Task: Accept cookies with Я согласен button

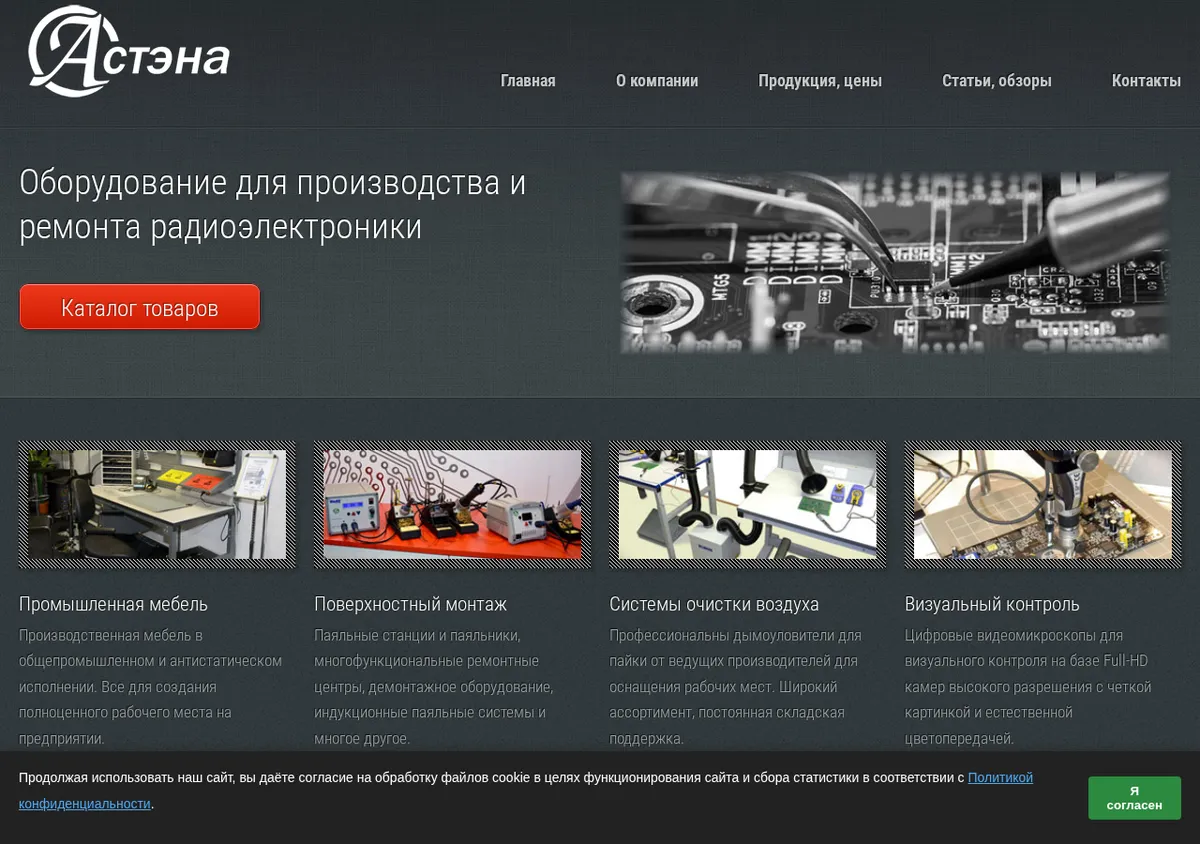Action: [x=1134, y=798]
